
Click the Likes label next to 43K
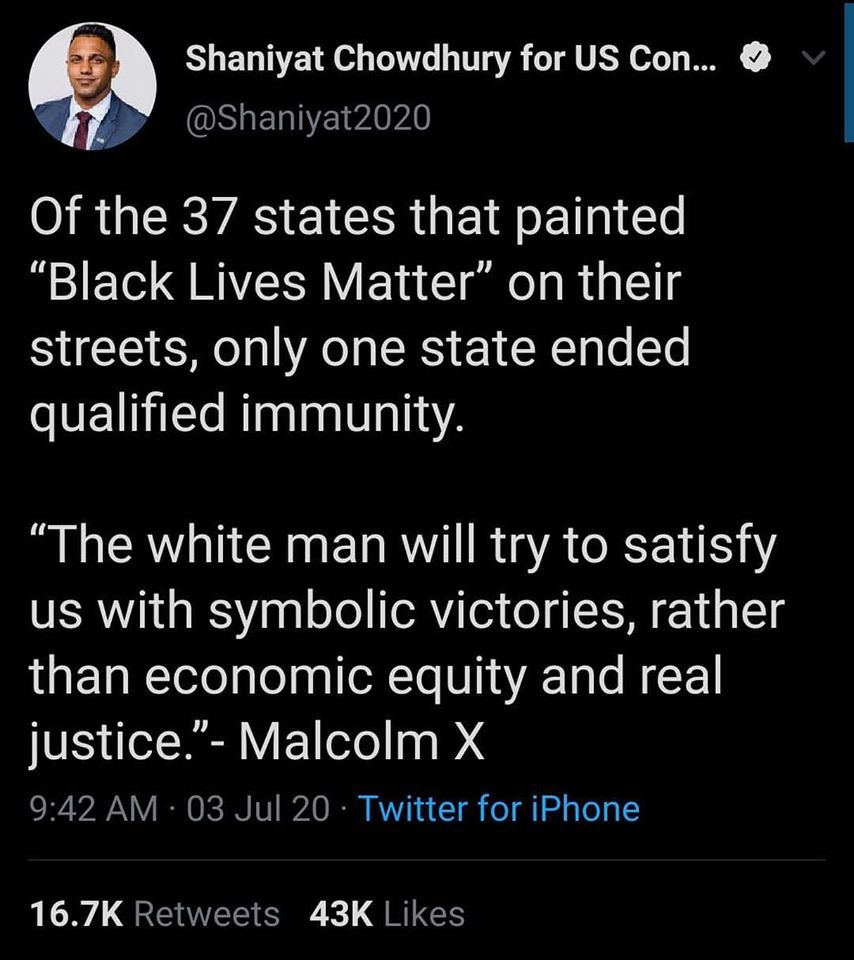(x=423, y=913)
